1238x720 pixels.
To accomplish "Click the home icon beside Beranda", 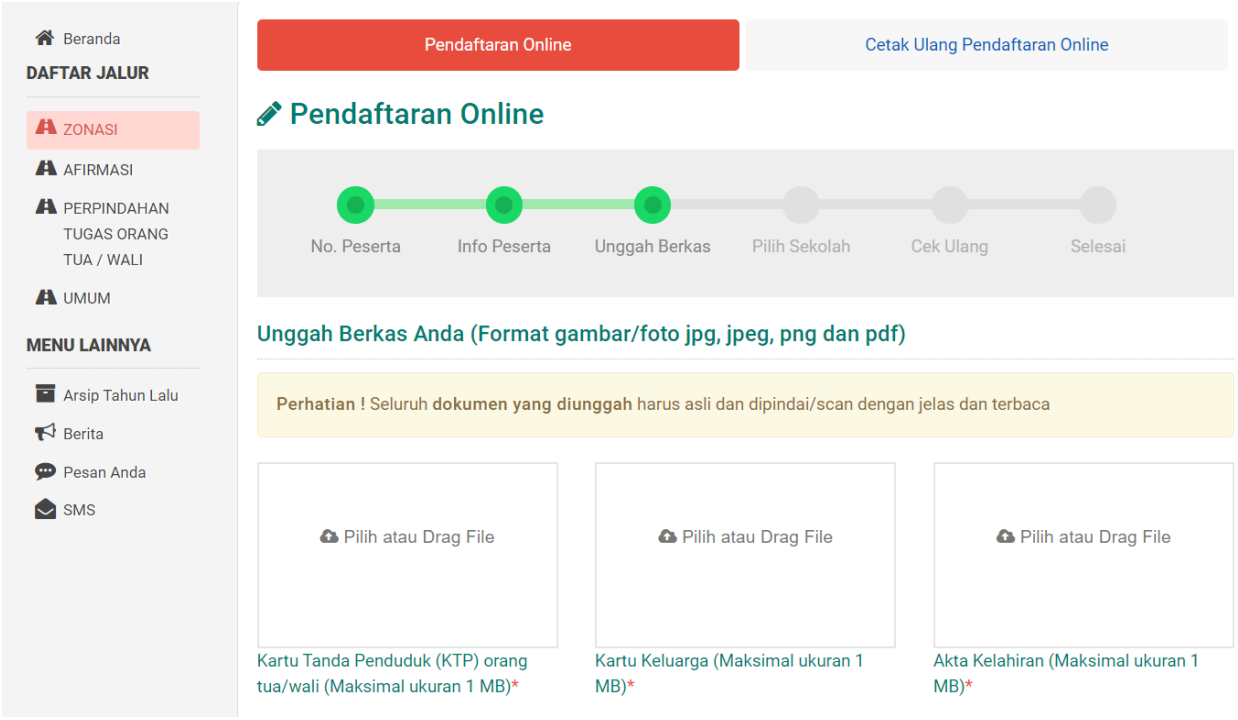I will 45,39.
